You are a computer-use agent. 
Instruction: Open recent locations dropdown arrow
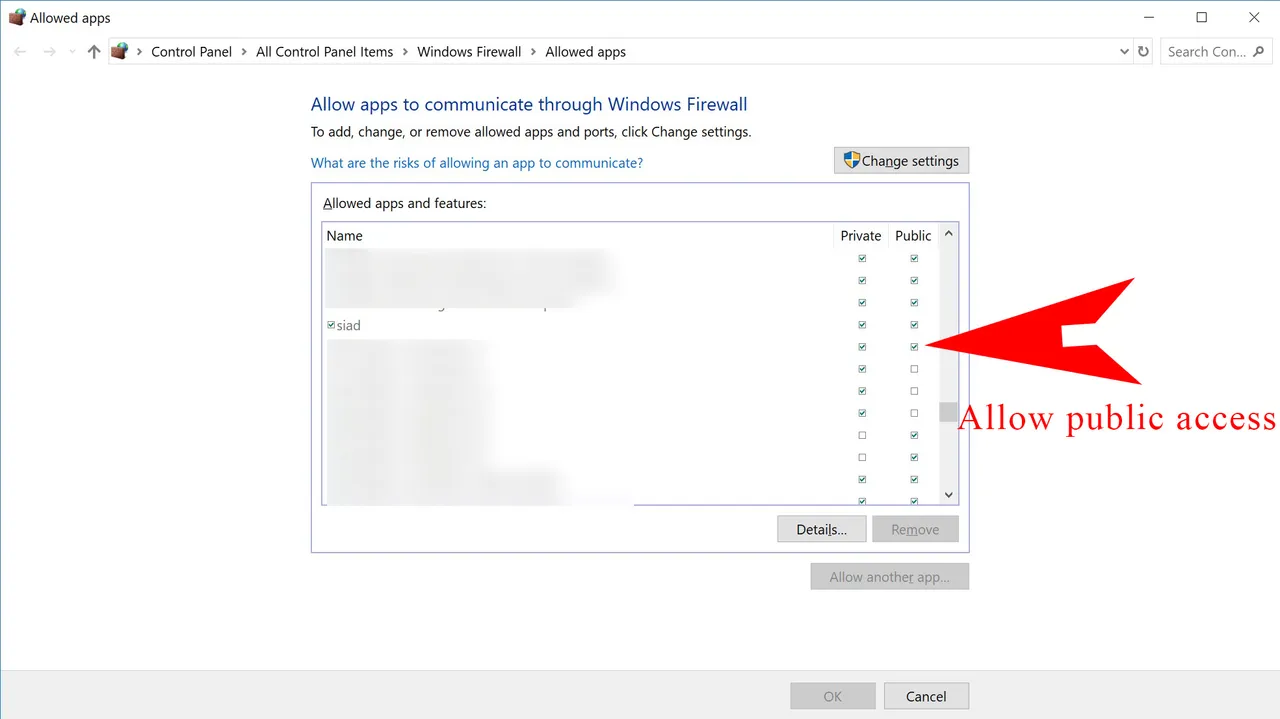pyautogui.click(x=72, y=52)
